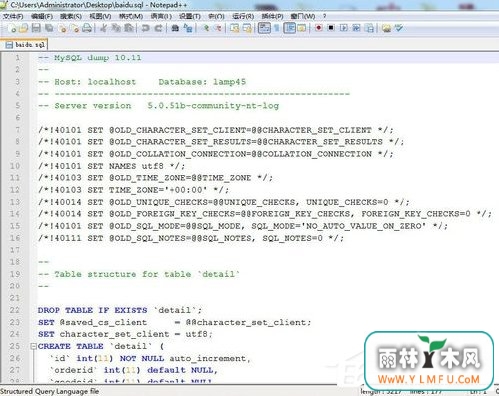Start macro recording with red dot icon
The height and width of the screenshot is (396, 499).
tap(319, 28)
